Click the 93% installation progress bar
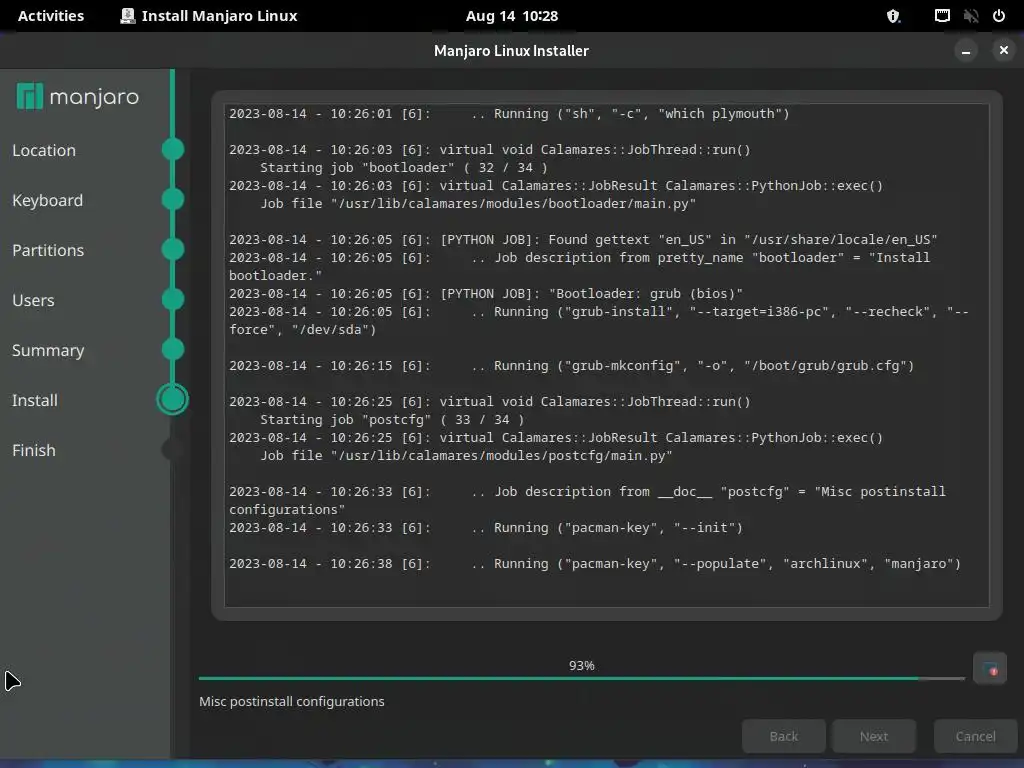Image resolution: width=1024 pixels, height=768 pixels. (x=581, y=679)
